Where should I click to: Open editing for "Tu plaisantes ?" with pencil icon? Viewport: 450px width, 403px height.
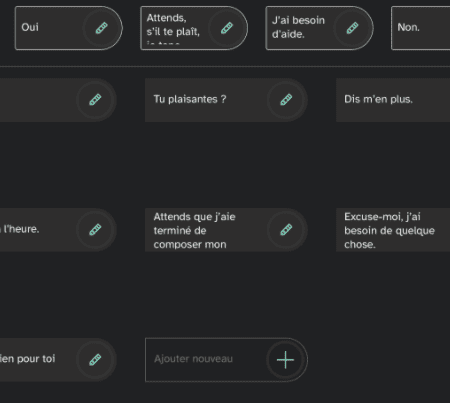coord(286,100)
